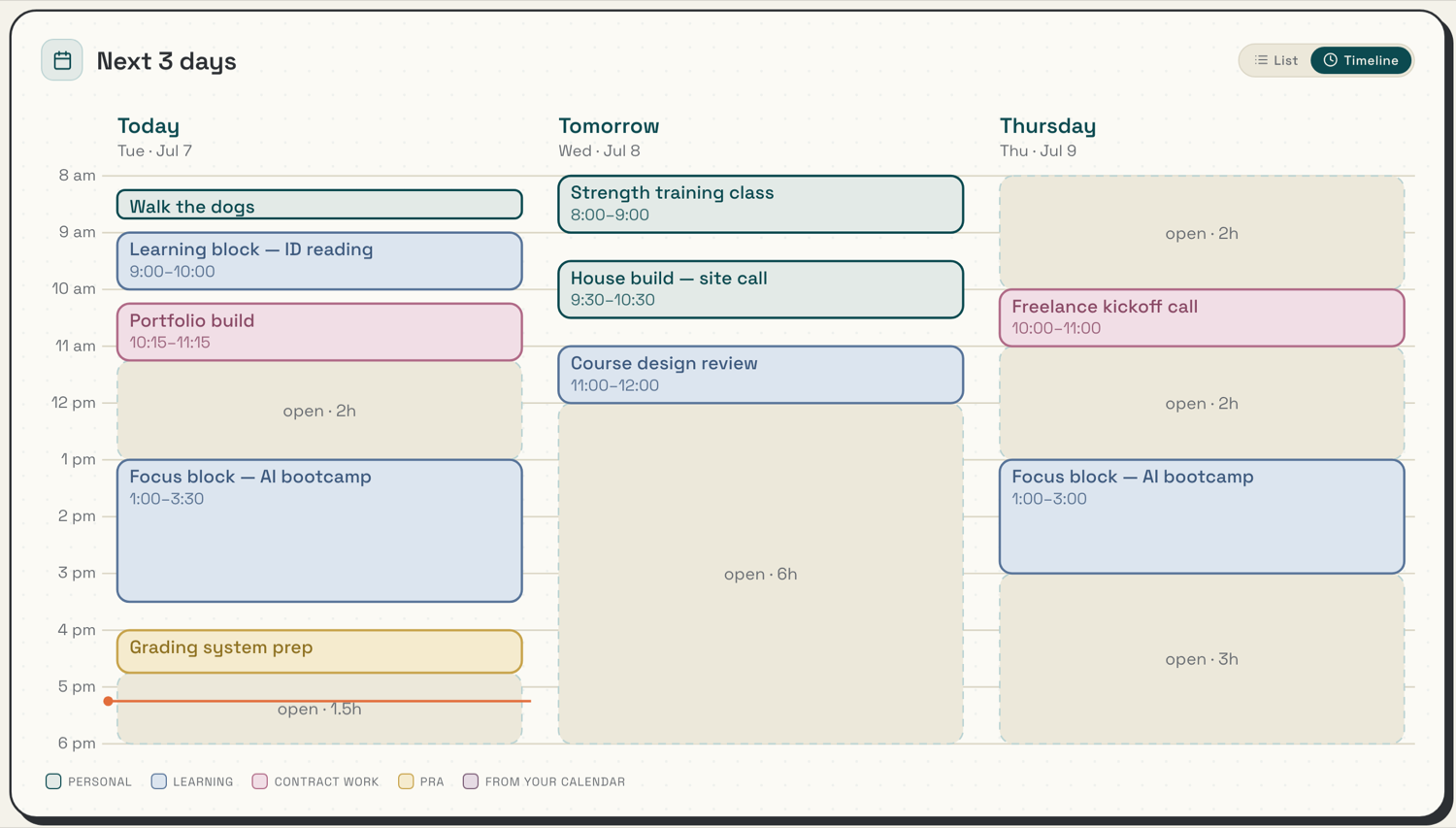1456x828 pixels.
Task: Click the From Your Calendar legend swatch
Action: tap(471, 781)
